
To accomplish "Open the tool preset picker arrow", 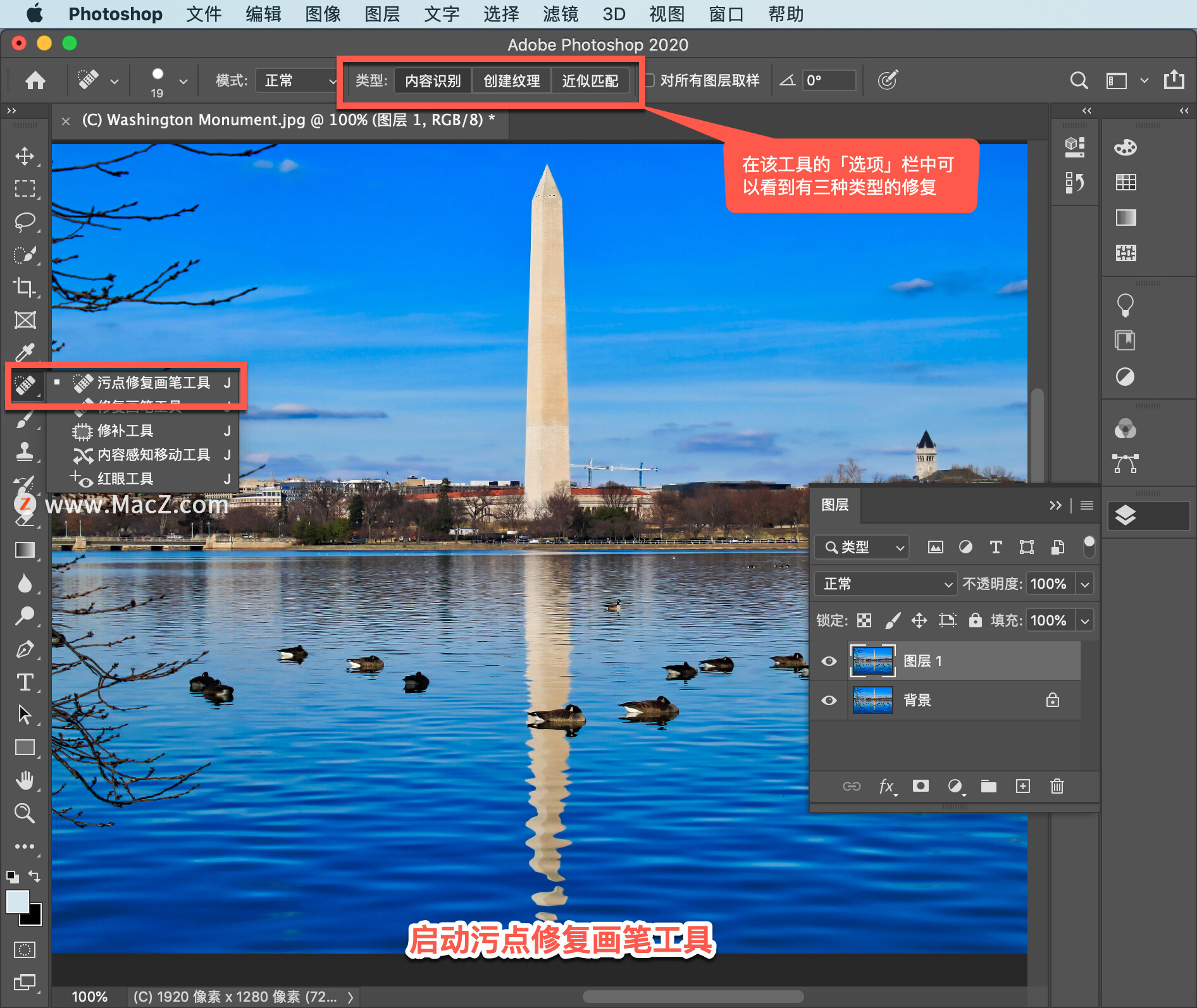I will [115, 81].
